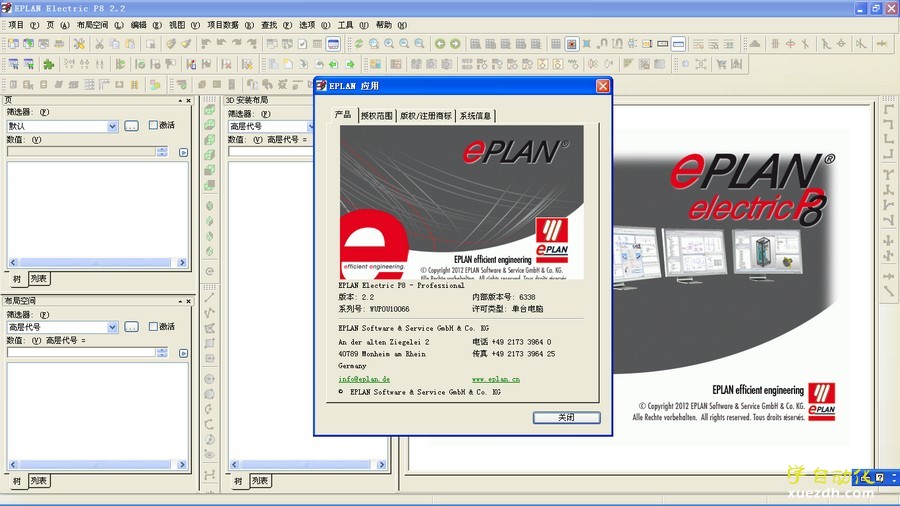Click horizontal scrollbar in 布局空间 panel
The width and height of the screenshot is (900, 506).
pyautogui.click(x=98, y=465)
